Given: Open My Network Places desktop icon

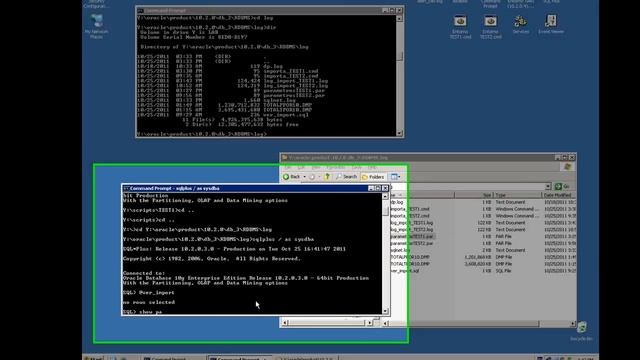Looking at the screenshot, I should pyautogui.click(x=97, y=26).
